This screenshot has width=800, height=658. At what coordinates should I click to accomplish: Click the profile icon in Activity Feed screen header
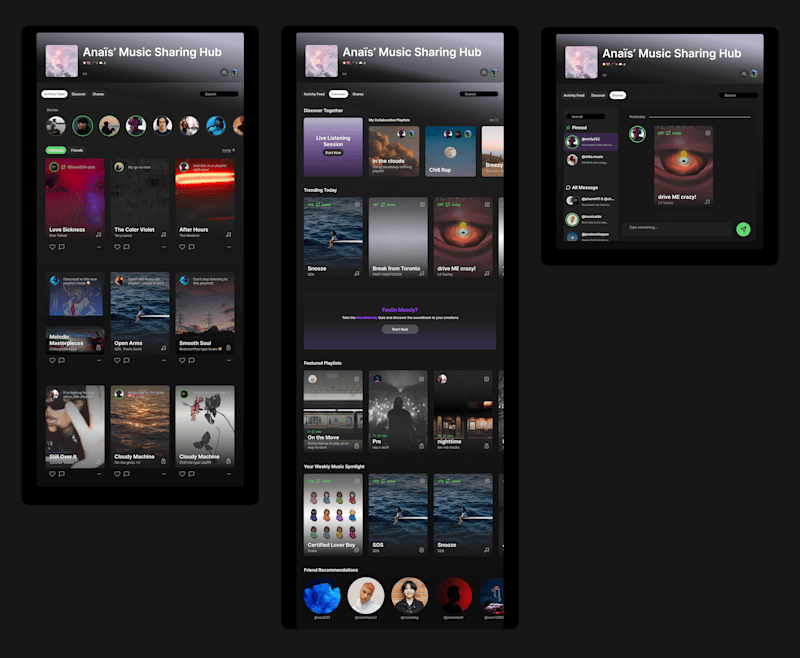point(224,72)
